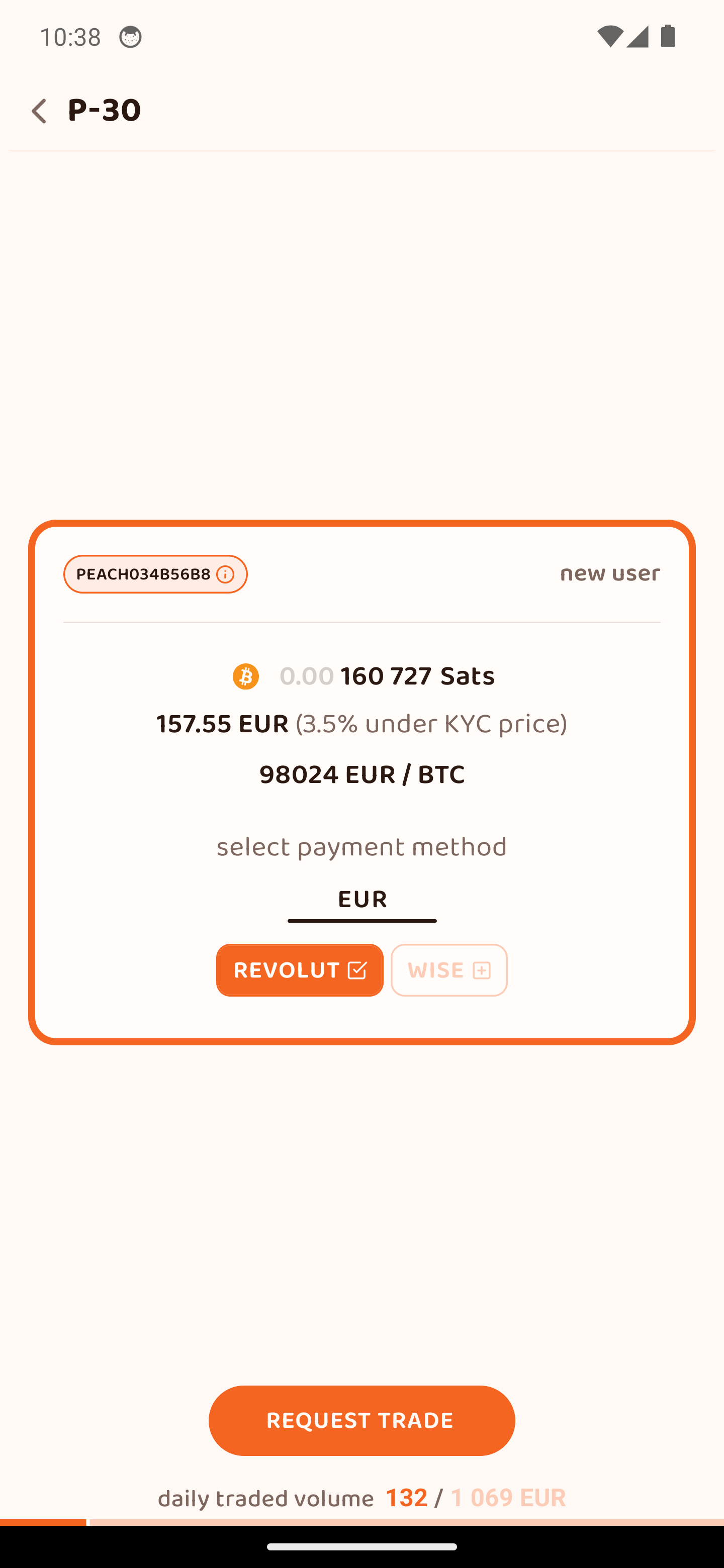Screen dimensions: 724x1568
Task: Tap the cat face notification icon
Action: tap(130, 37)
